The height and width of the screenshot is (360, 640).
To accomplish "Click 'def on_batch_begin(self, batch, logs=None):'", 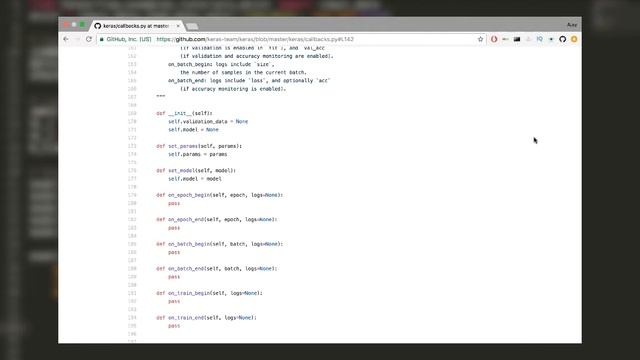I will (x=220, y=244).
